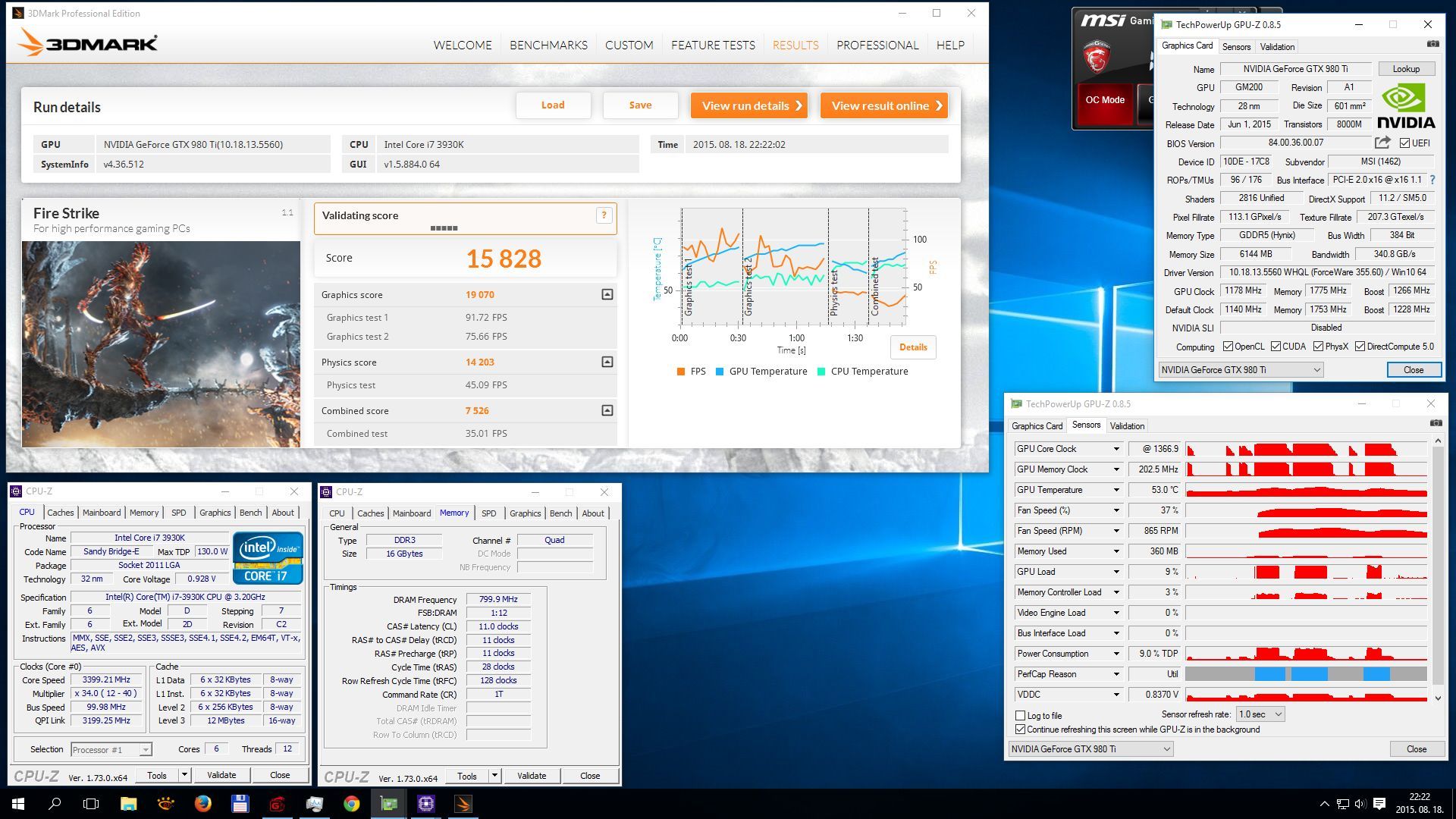Viewport: 1456px width, 819px height.
Task: Launch Google Chrome from the taskbar
Action: (351, 803)
